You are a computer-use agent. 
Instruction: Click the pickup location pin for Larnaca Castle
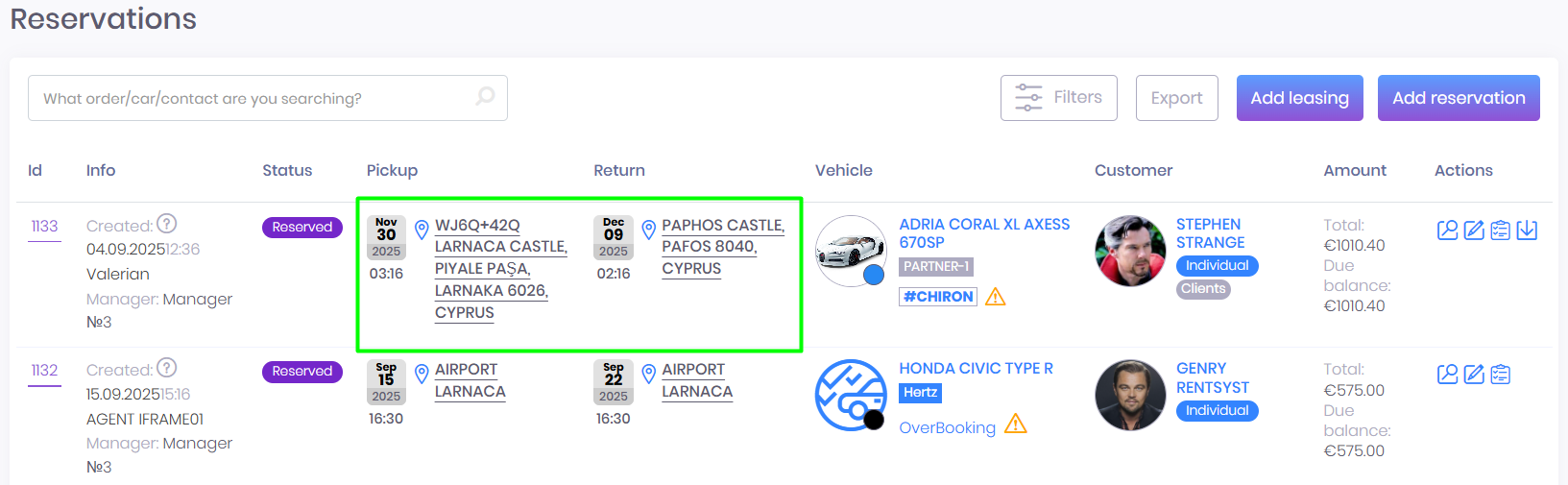click(422, 230)
